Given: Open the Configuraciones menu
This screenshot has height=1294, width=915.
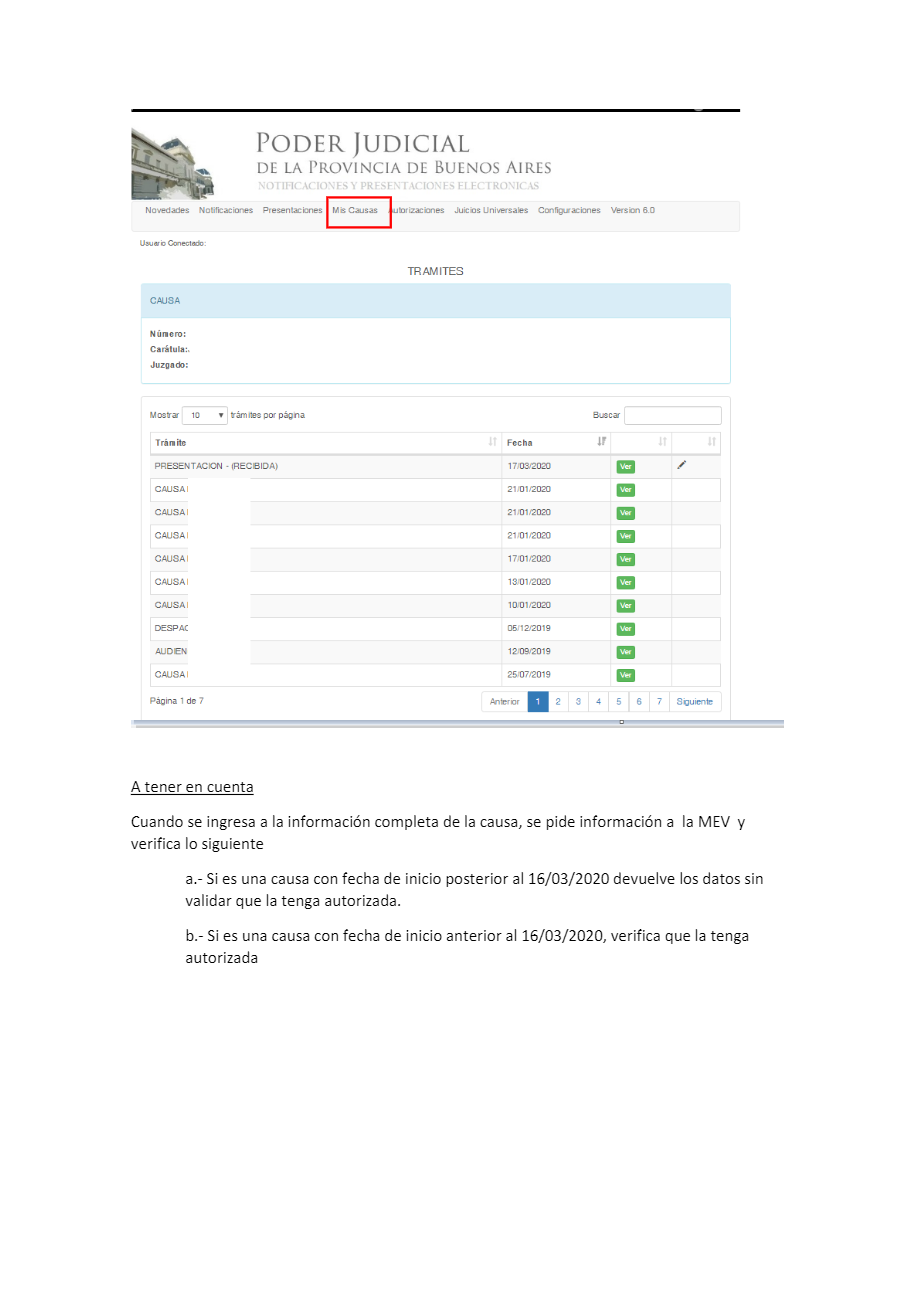Looking at the screenshot, I should click(569, 211).
